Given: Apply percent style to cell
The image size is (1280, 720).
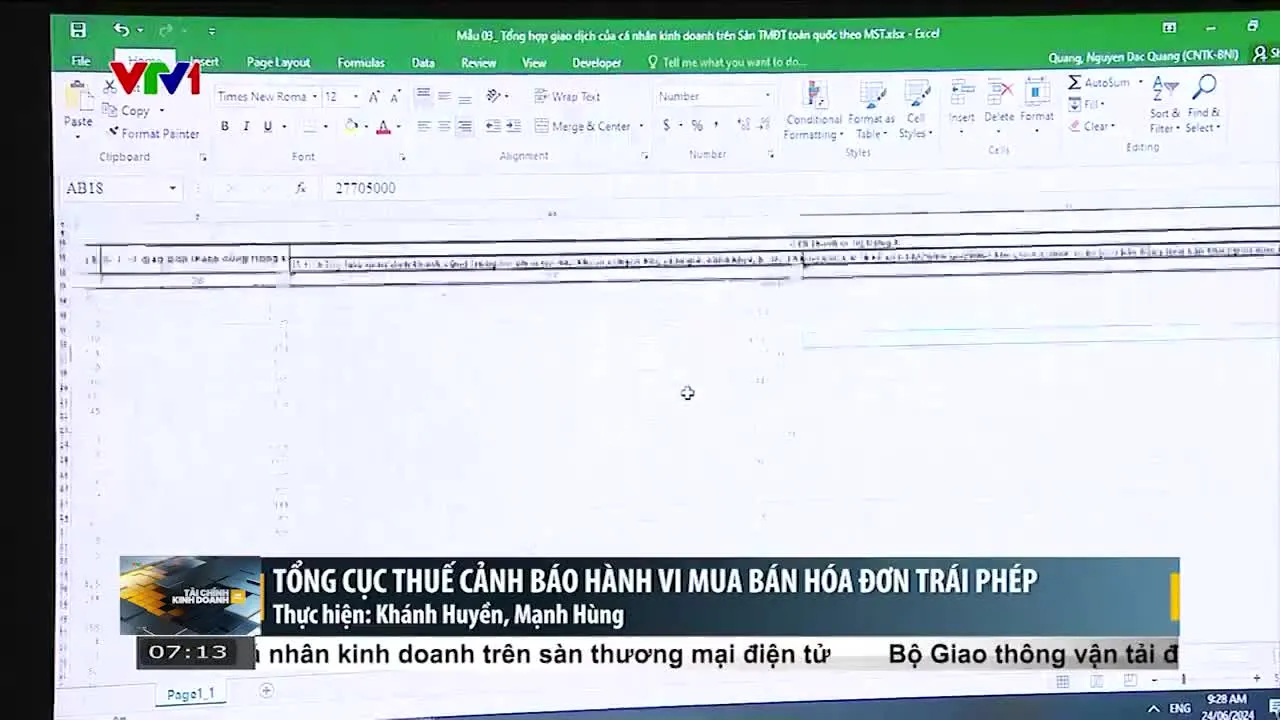Looking at the screenshot, I should point(697,126).
